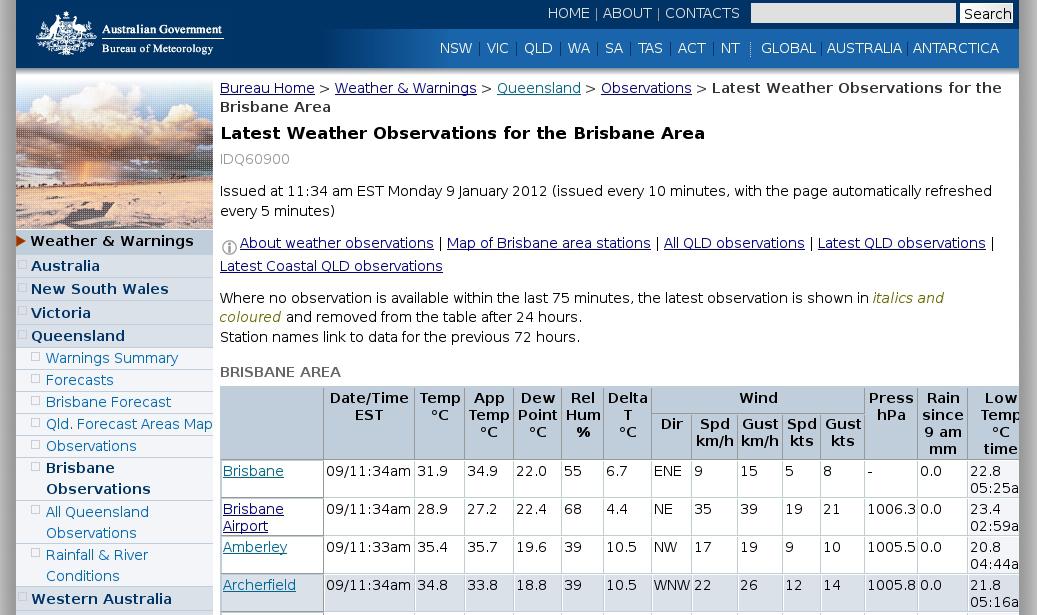The width and height of the screenshot is (1037, 615).
Task: Click Amberley observation time 09/11:33am
Action: (368, 547)
